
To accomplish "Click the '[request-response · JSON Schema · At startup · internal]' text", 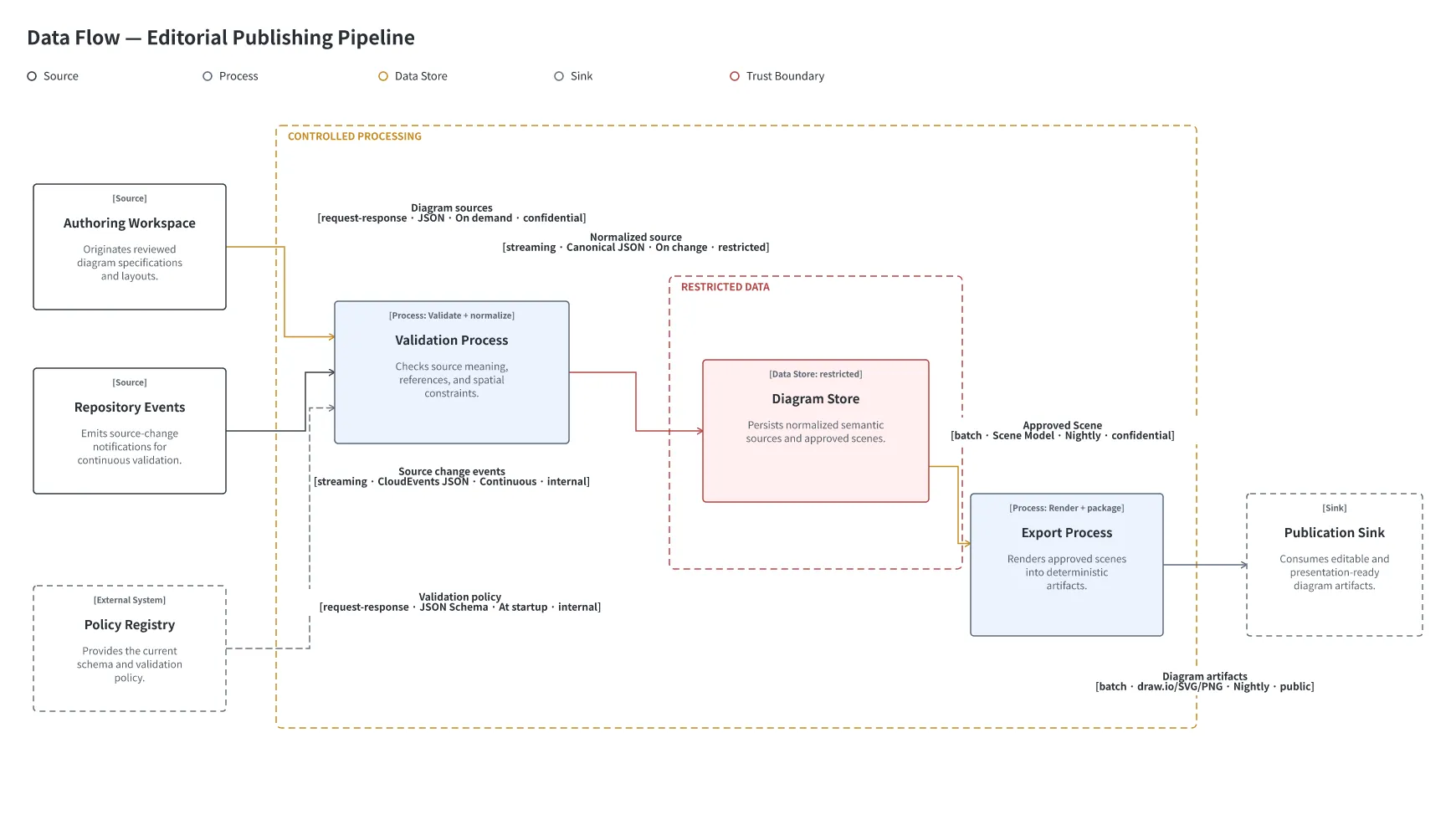I will click(460, 607).
